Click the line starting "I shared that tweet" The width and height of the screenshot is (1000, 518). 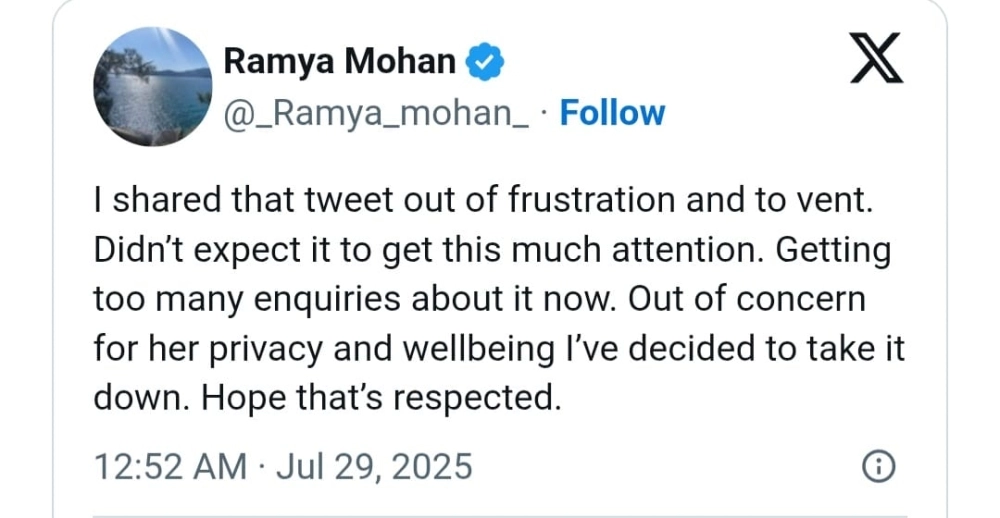(483, 200)
